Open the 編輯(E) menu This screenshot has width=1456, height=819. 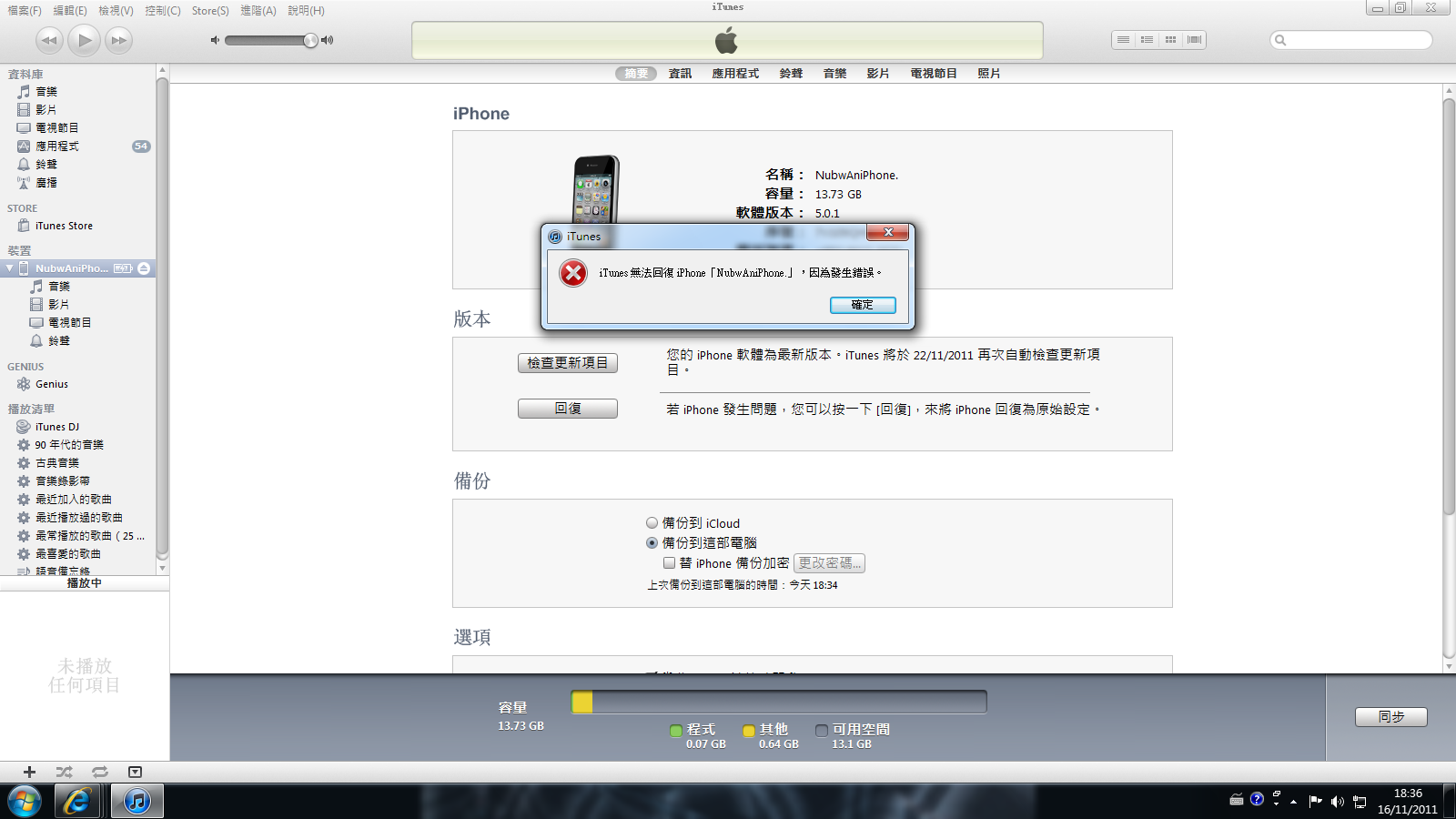point(70,11)
